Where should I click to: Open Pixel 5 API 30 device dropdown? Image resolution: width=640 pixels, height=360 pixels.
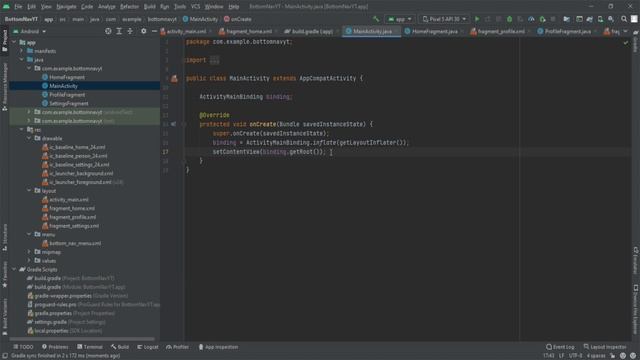click(x=444, y=19)
